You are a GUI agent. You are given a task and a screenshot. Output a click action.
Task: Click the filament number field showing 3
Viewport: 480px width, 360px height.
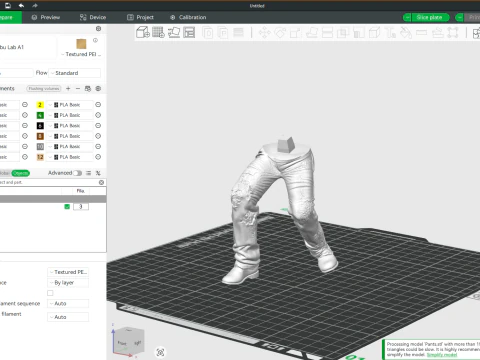(81, 207)
